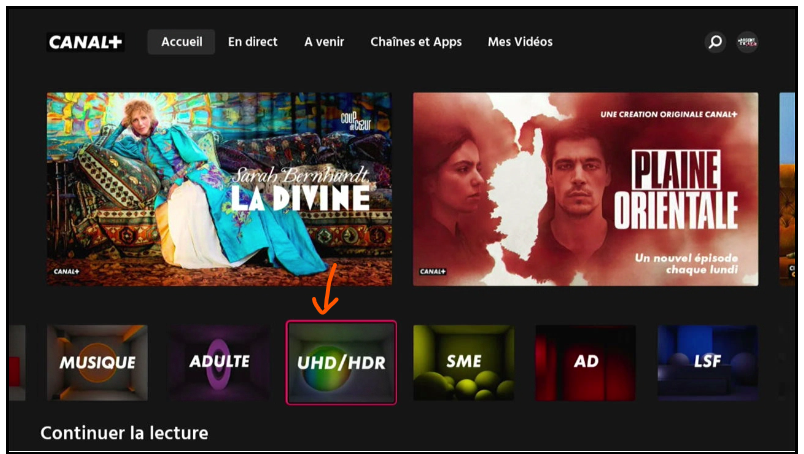The image size is (804, 454).
Task: Select the partially hidden red tile at left
Action: pyautogui.click(x=17, y=362)
